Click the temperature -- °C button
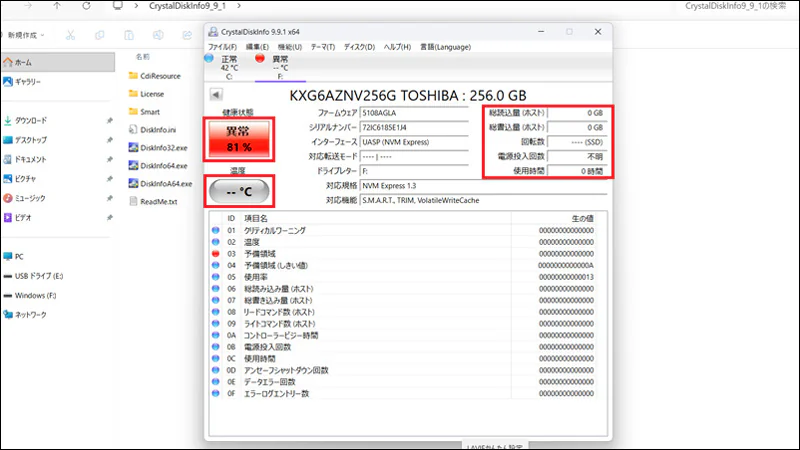The width and height of the screenshot is (800, 450). point(239,191)
